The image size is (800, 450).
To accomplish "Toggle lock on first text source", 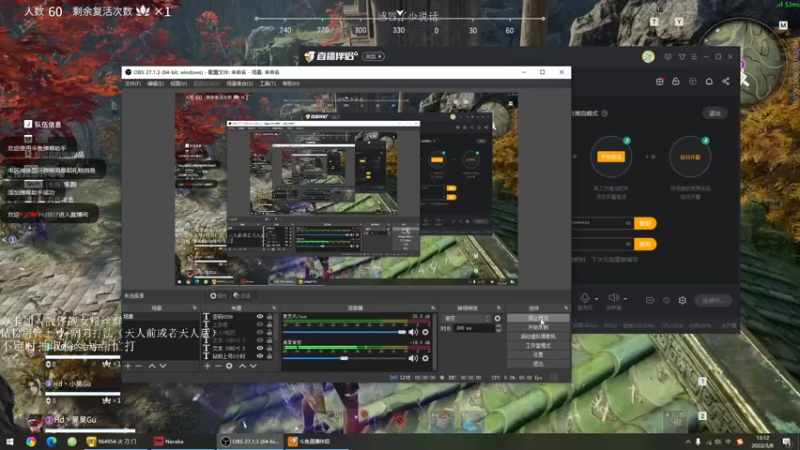I will [x=269, y=317].
